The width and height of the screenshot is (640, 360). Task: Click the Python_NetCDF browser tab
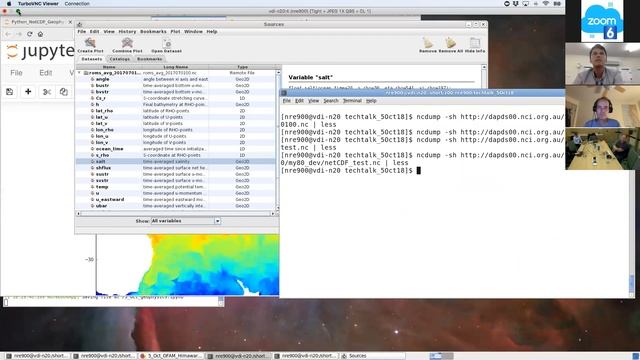coord(38,22)
